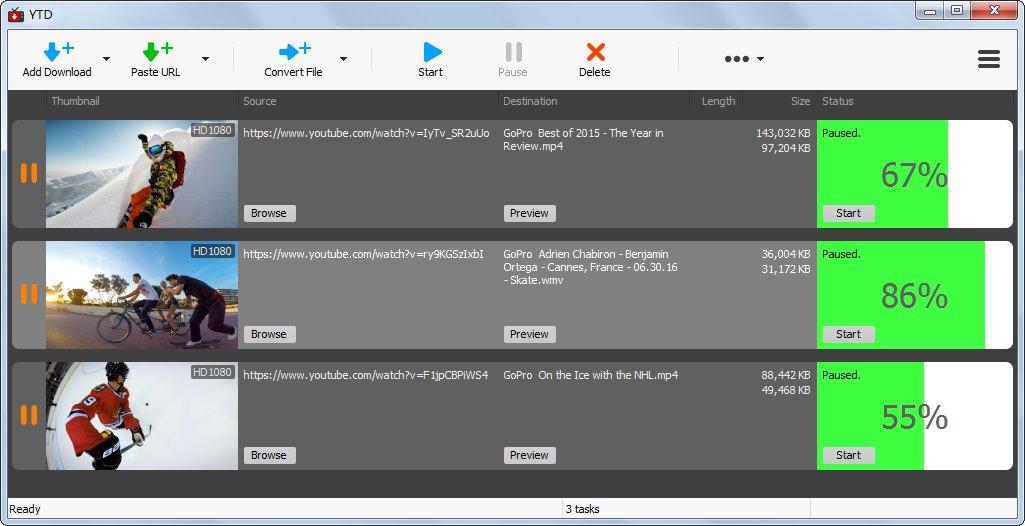The image size is (1025, 526).
Task: Minimize the YTD window
Action: pyautogui.click(x=929, y=10)
